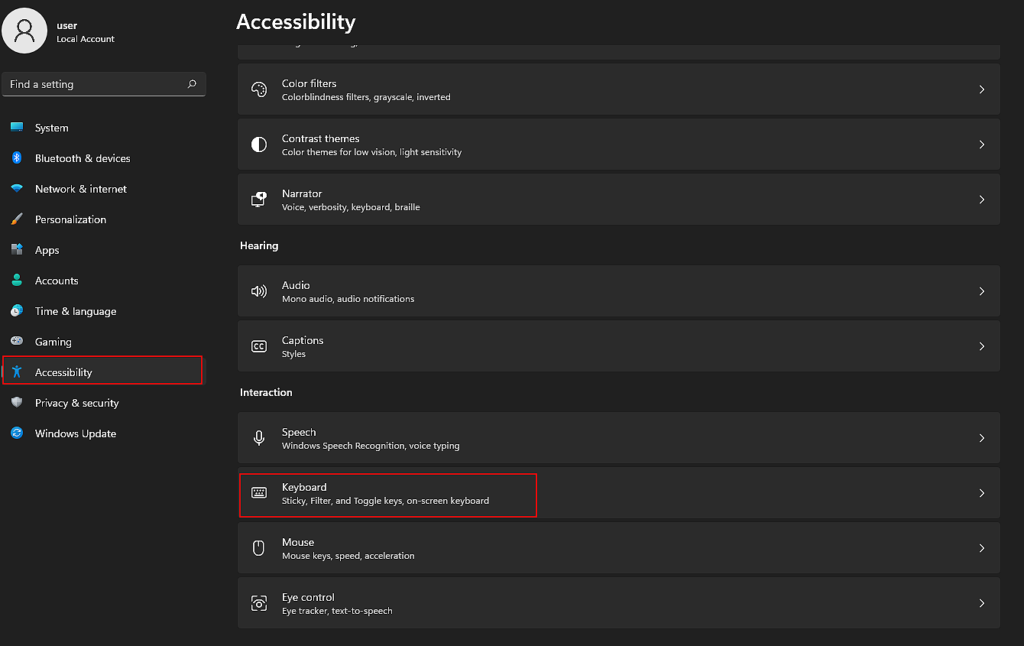Select the Color filters icon

coord(259,89)
